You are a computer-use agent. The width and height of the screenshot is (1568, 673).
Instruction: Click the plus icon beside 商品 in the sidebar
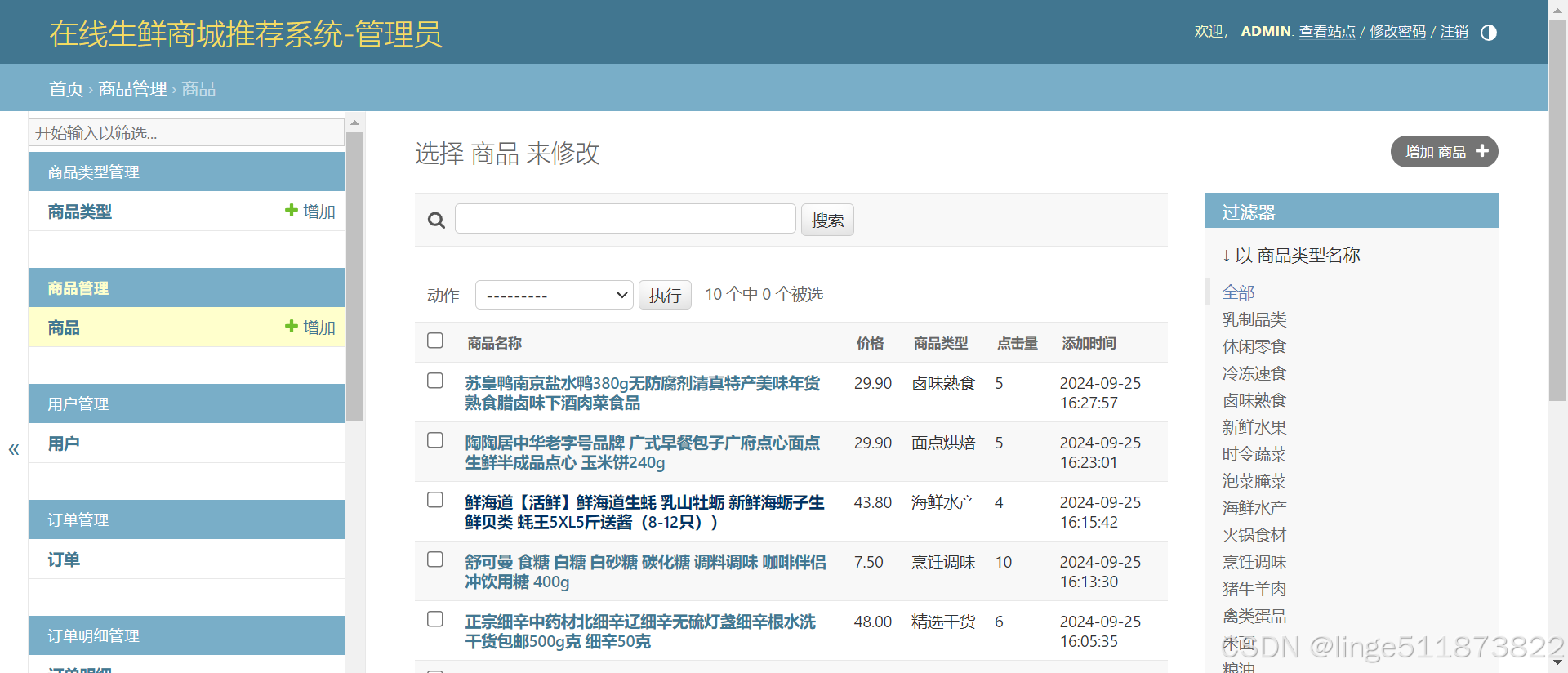click(x=291, y=327)
